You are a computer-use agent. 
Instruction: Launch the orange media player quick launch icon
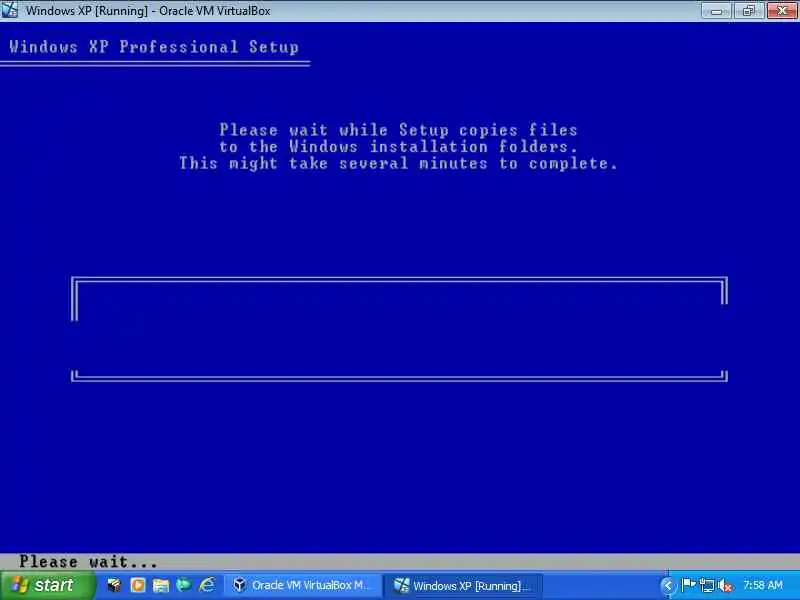(138, 585)
